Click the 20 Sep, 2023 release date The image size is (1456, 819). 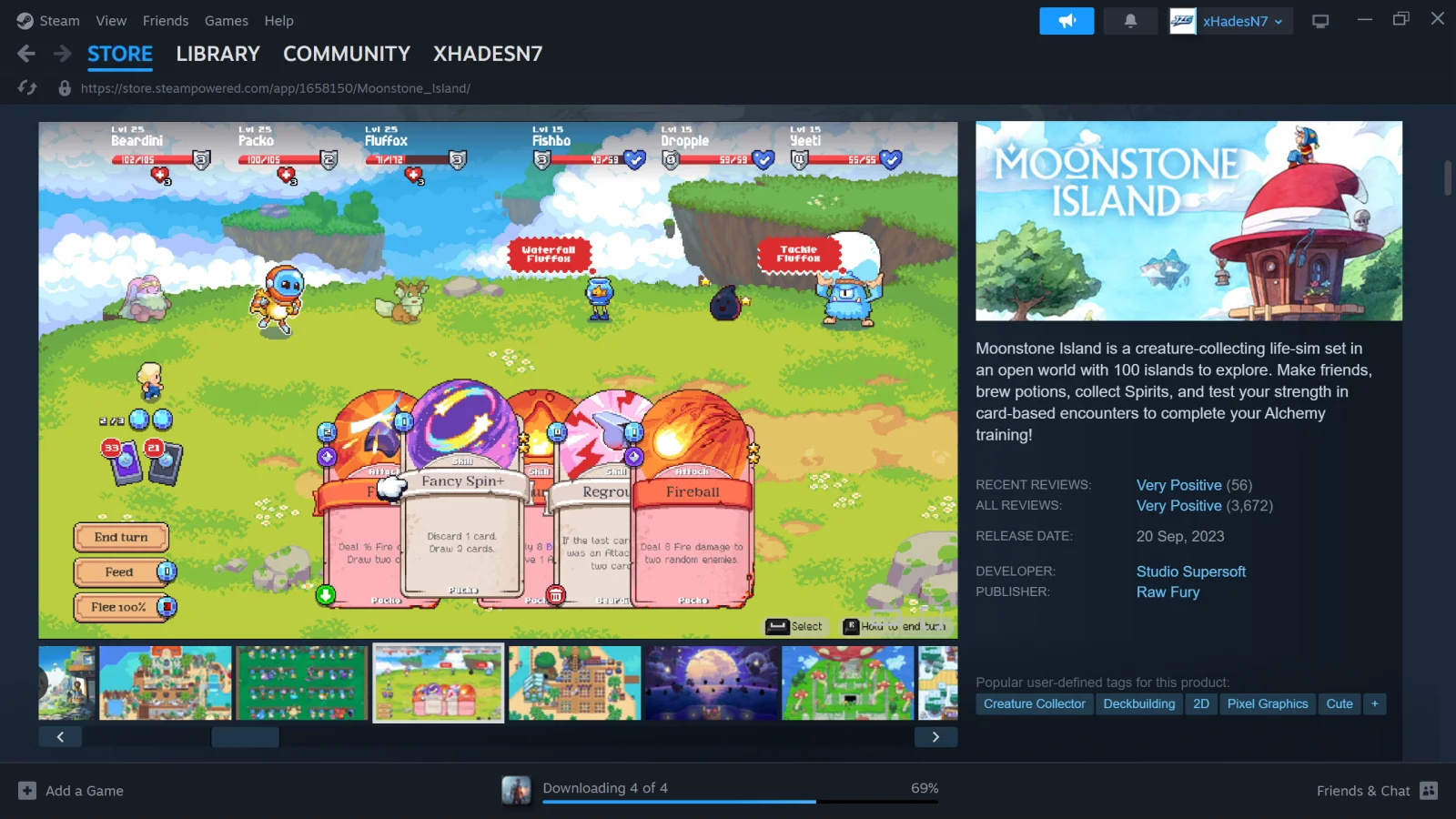pos(1180,537)
